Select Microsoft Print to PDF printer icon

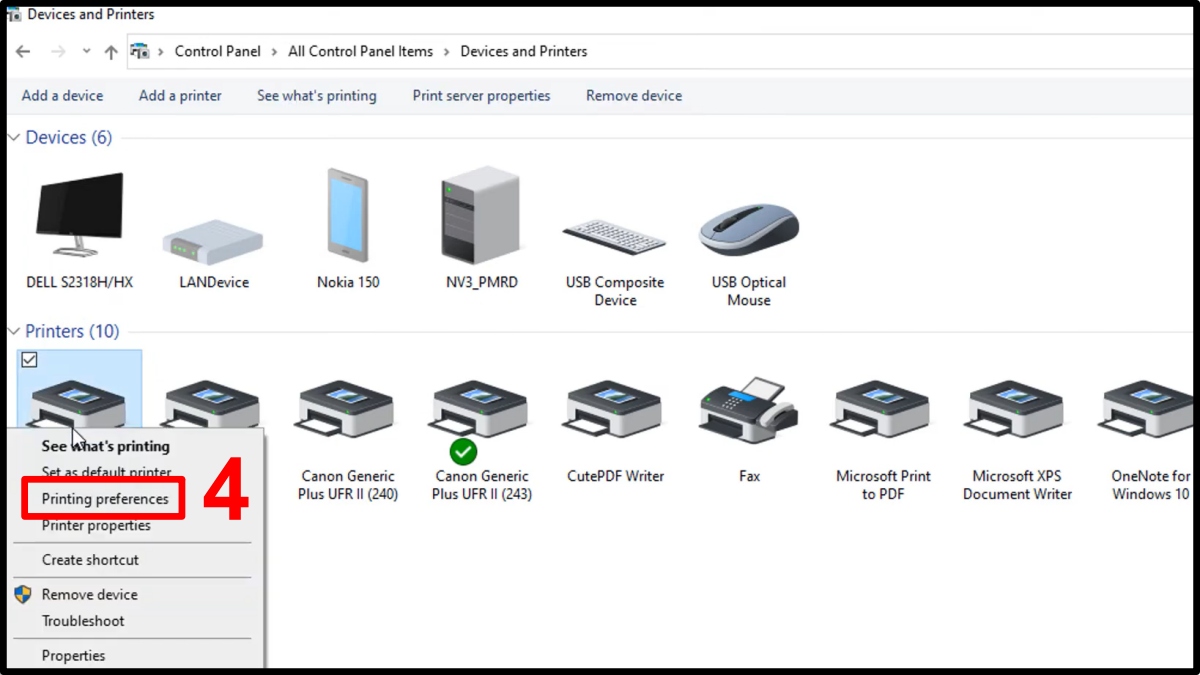[x=883, y=408]
